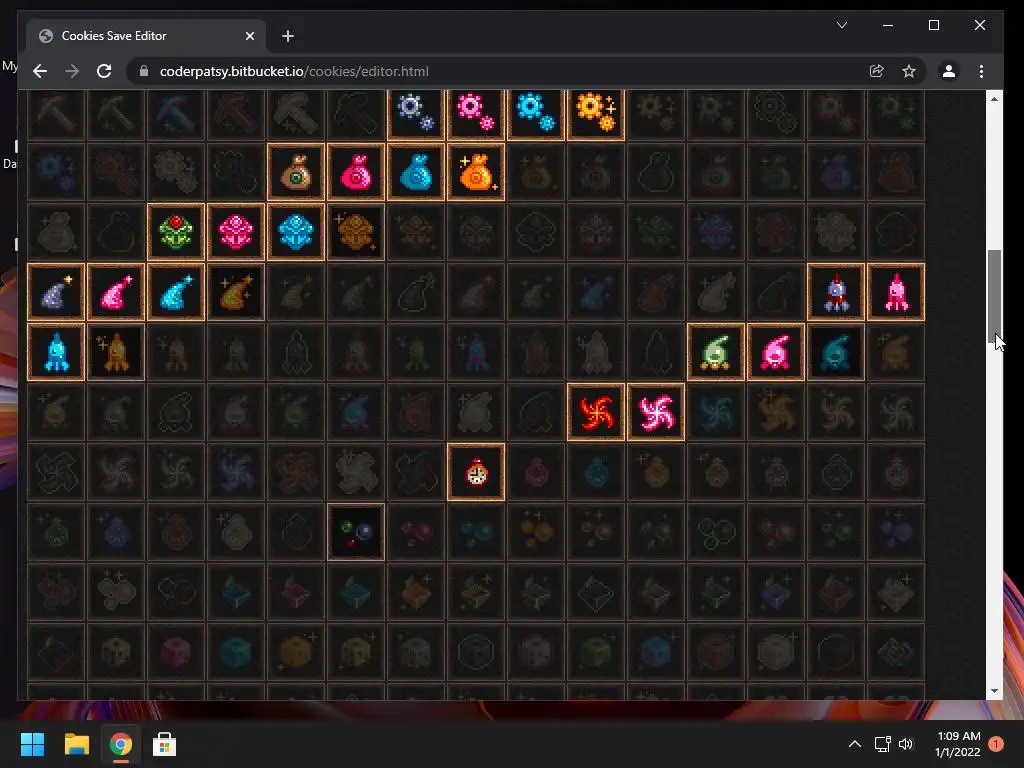Toggle the red portal swirl upgrade
Image resolution: width=1024 pixels, height=768 pixels.
coord(596,413)
